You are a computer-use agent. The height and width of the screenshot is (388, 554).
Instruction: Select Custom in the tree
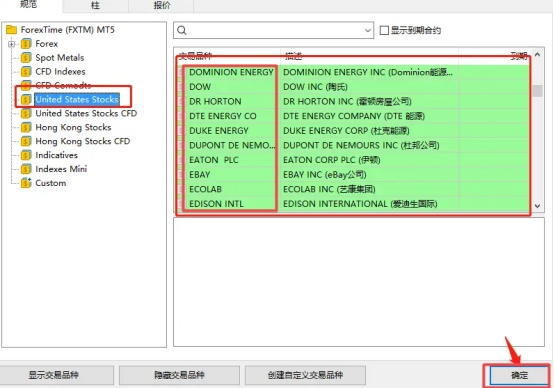click(51, 183)
